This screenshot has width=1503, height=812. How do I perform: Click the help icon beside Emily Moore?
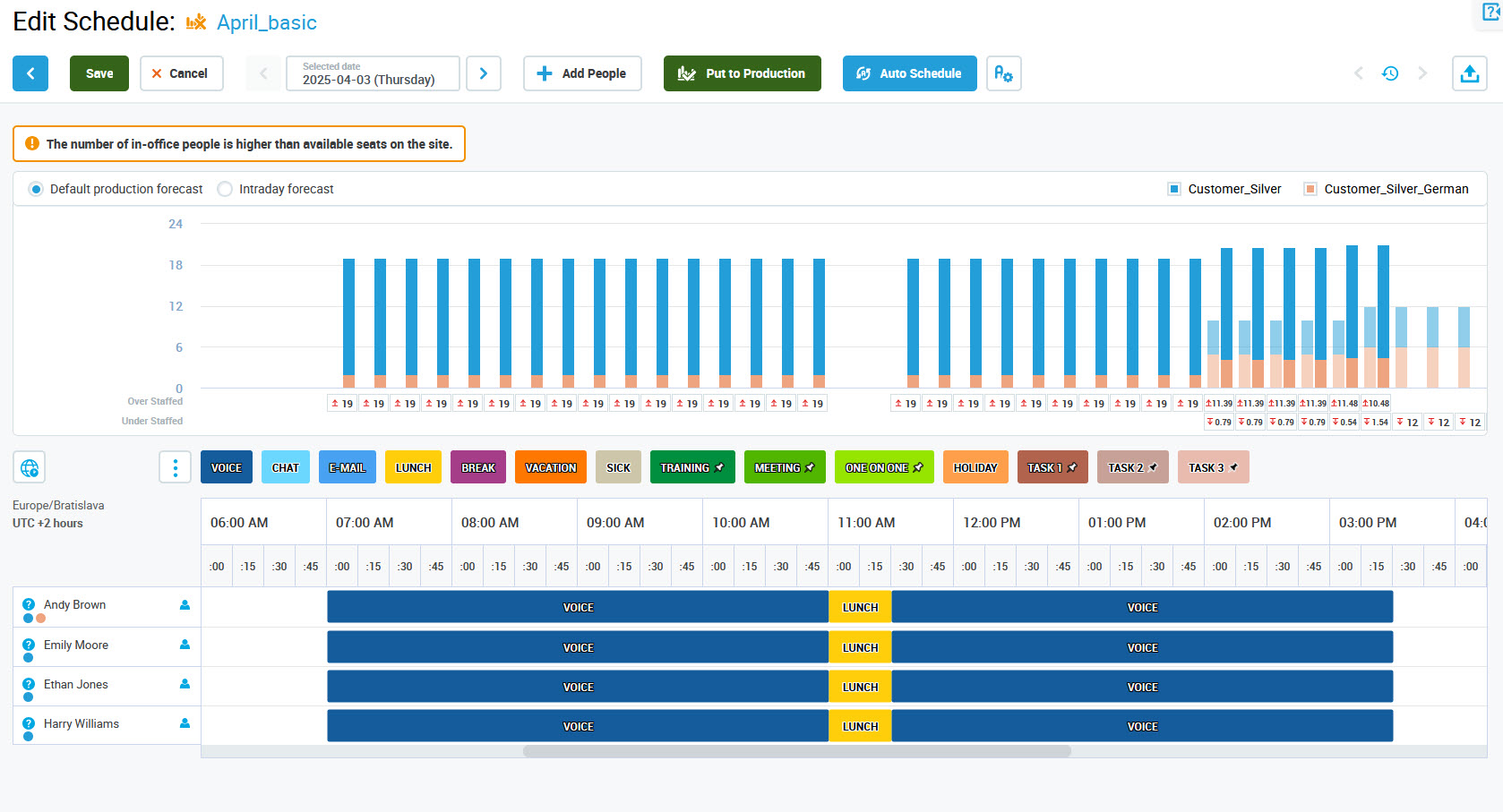pyautogui.click(x=29, y=645)
